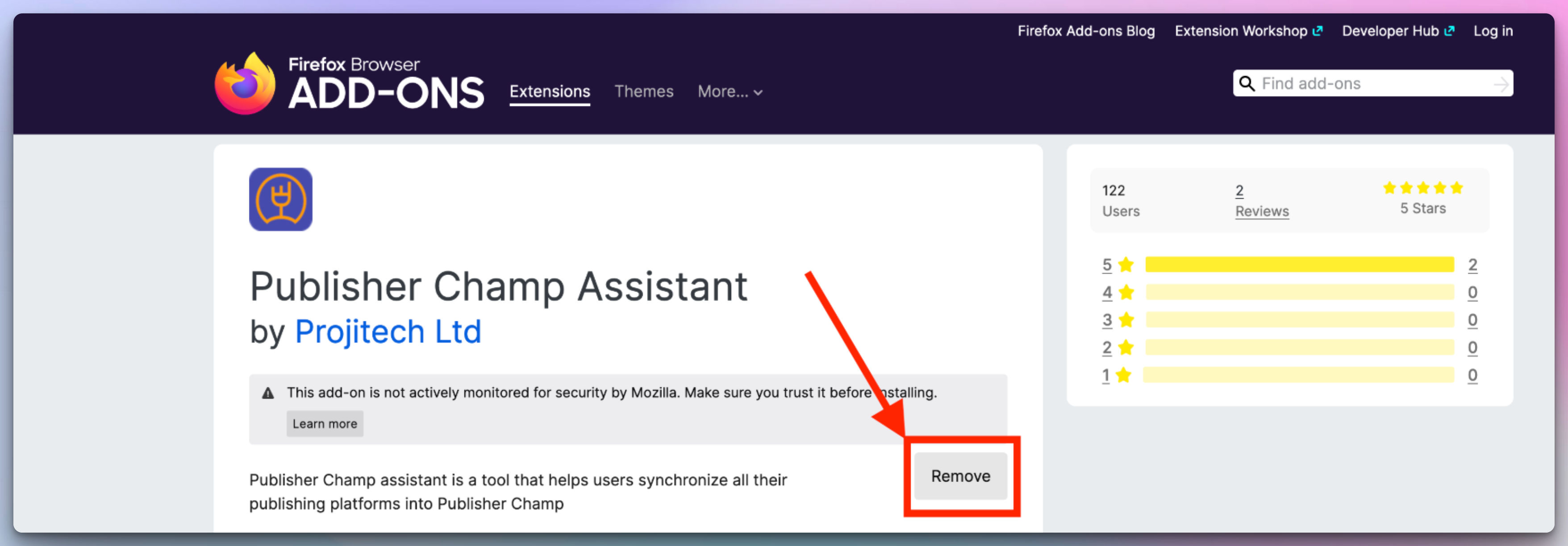Click the warning triangle icon
Screen dimensions: 1568x546
point(268,393)
